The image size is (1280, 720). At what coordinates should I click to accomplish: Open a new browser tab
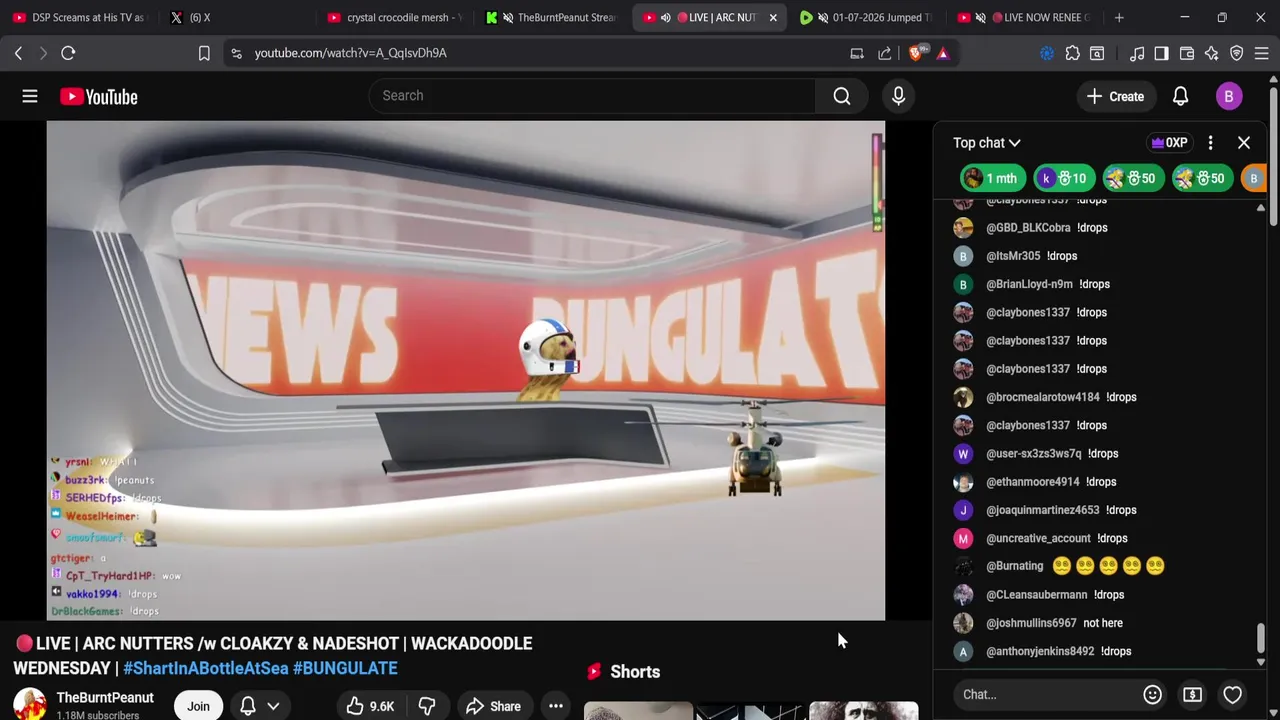pos(1119,17)
